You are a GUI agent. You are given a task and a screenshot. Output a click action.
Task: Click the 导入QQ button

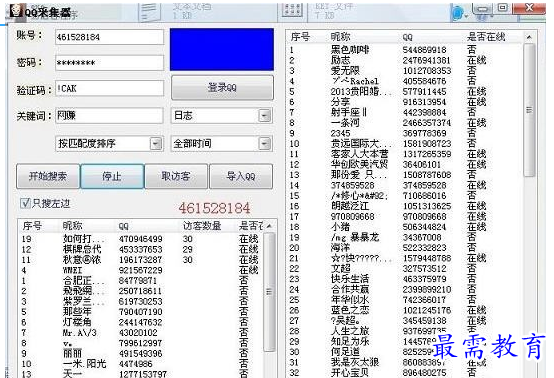[241, 176]
